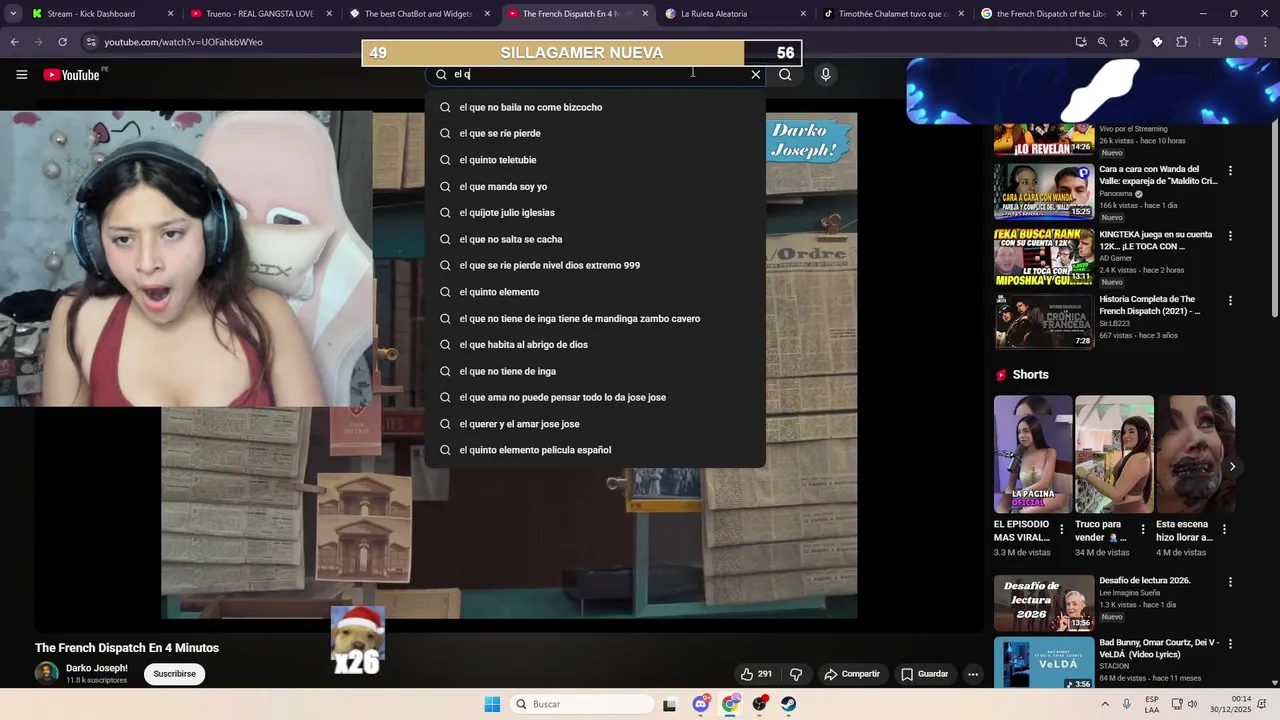1280x720 pixels.
Task: Open 'KINGTEKA juega en su cuenta' video title
Action: tap(1156, 240)
